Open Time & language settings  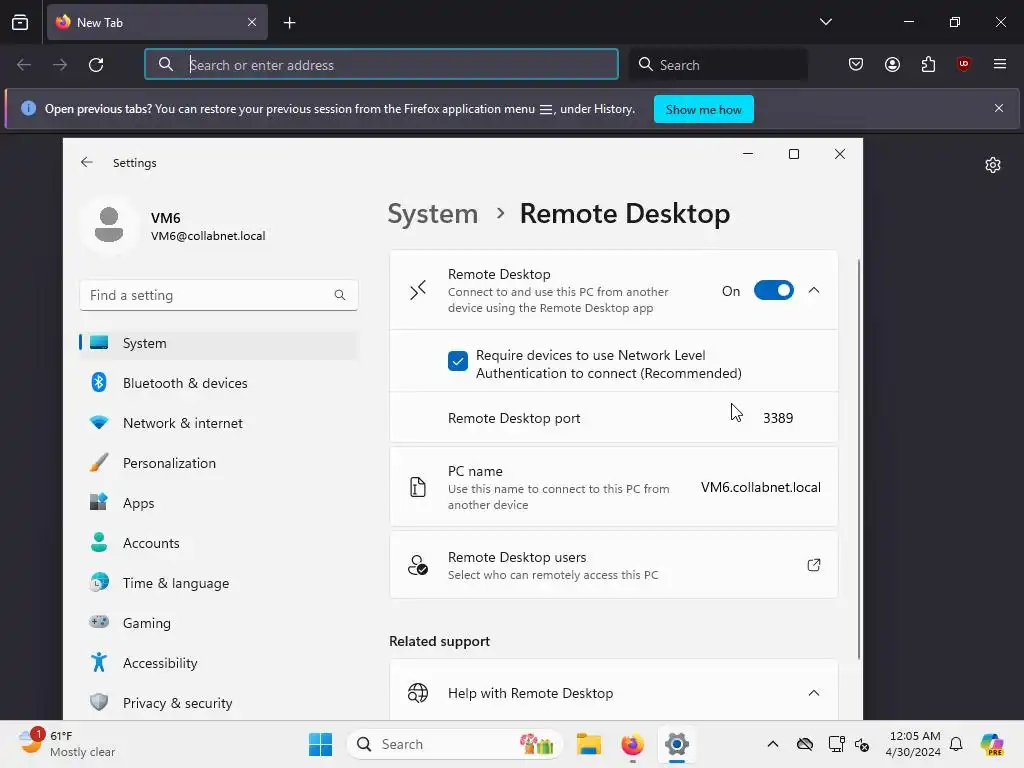pyautogui.click(x=219, y=583)
